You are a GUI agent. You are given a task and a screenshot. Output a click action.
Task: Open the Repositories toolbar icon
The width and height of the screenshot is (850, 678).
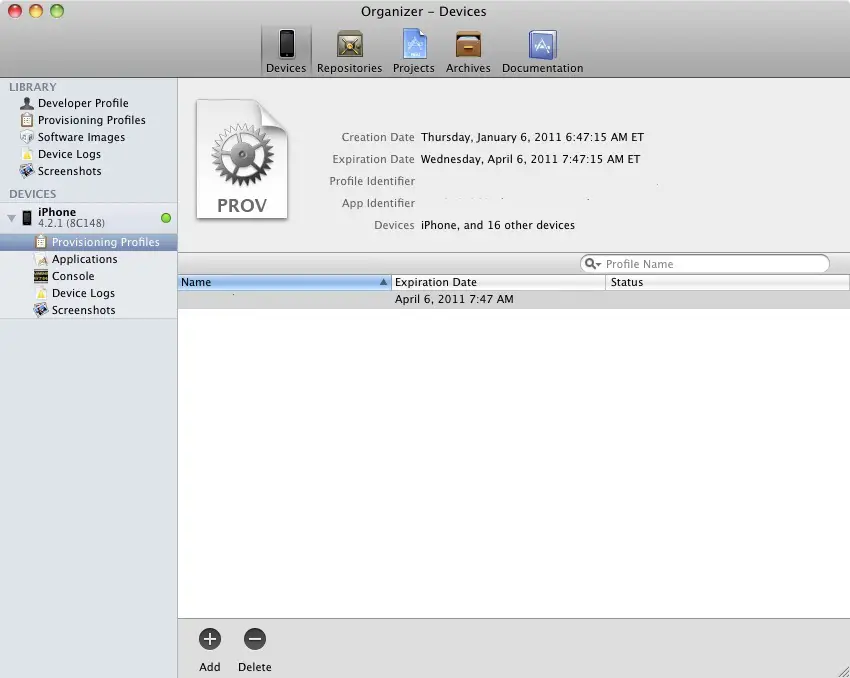(x=349, y=49)
